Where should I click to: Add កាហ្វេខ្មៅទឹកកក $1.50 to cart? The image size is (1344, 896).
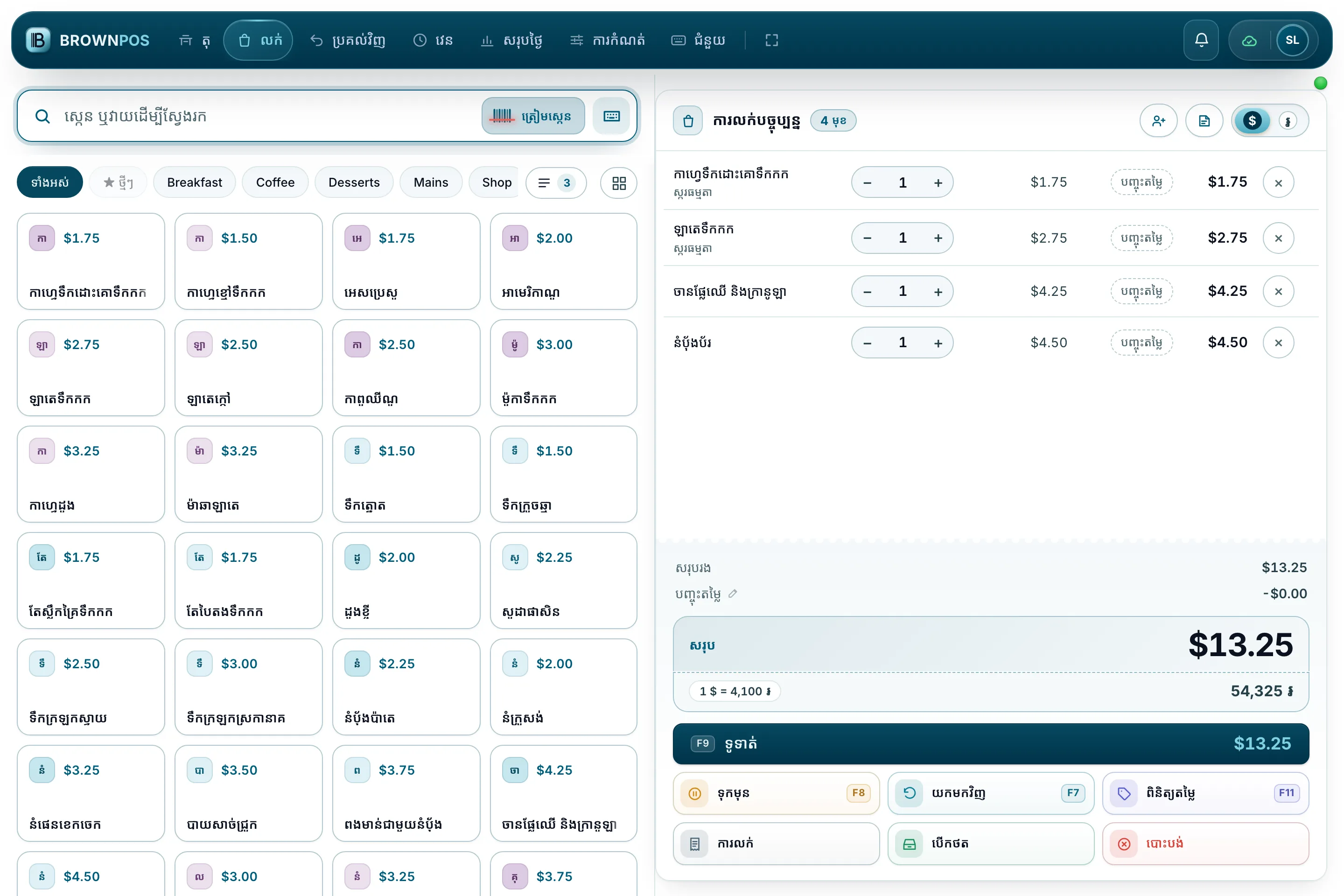[x=249, y=262]
